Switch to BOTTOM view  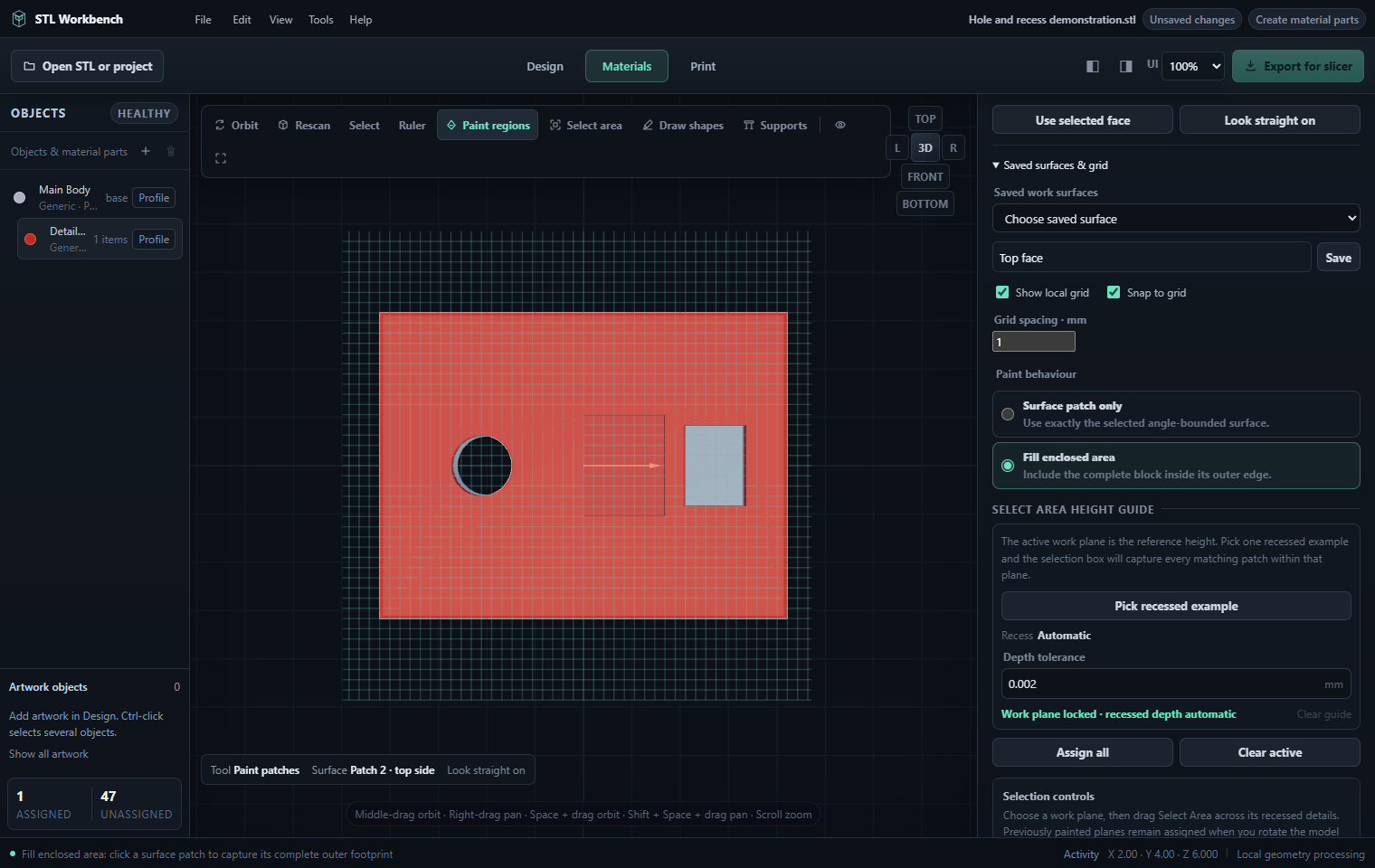click(x=925, y=203)
